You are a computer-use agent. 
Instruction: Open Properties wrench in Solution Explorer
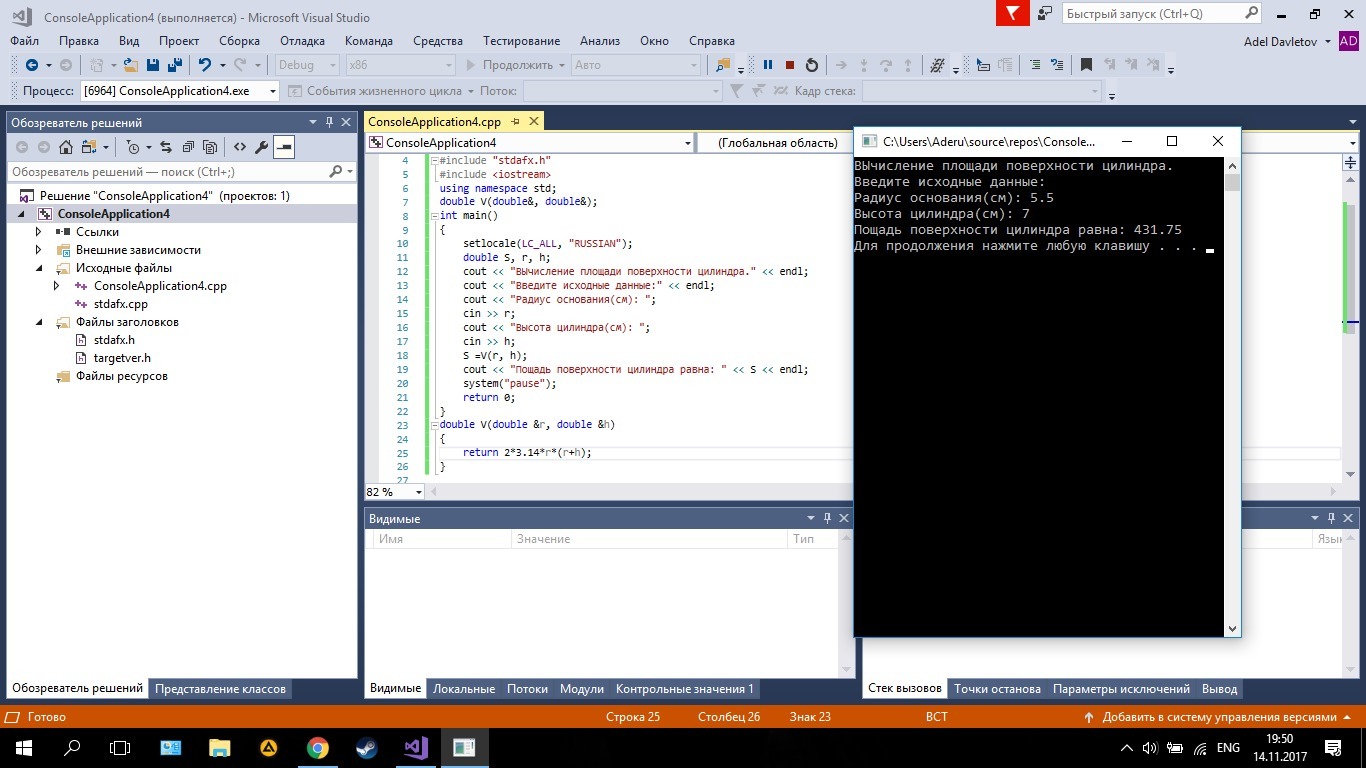click(x=262, y=147)
